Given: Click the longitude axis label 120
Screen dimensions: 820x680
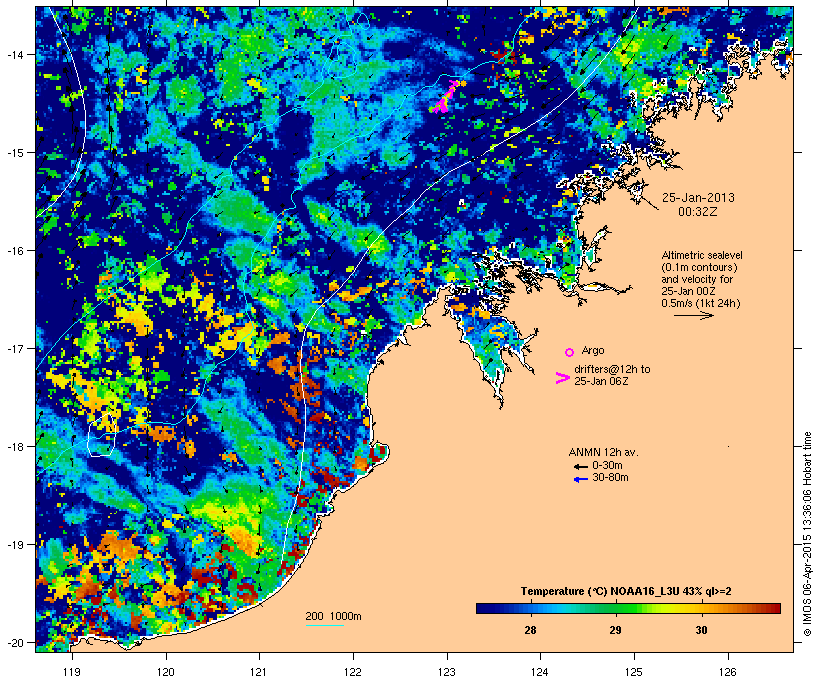Looking at the screenshot, I should (166, 672).
